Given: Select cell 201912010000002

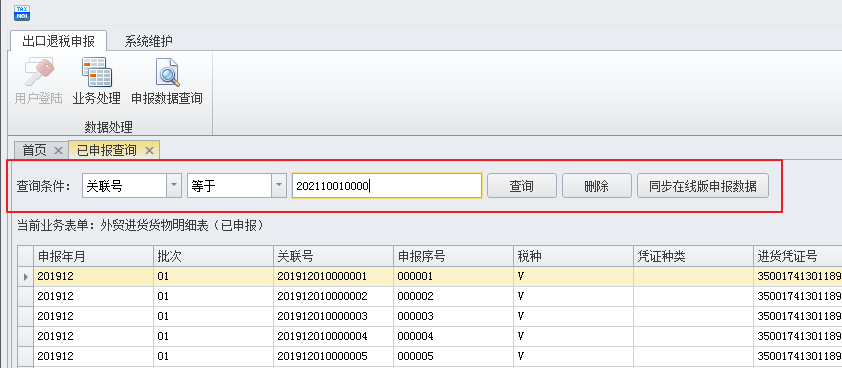Looking at the screenshot, I should [x=333, y=297].
